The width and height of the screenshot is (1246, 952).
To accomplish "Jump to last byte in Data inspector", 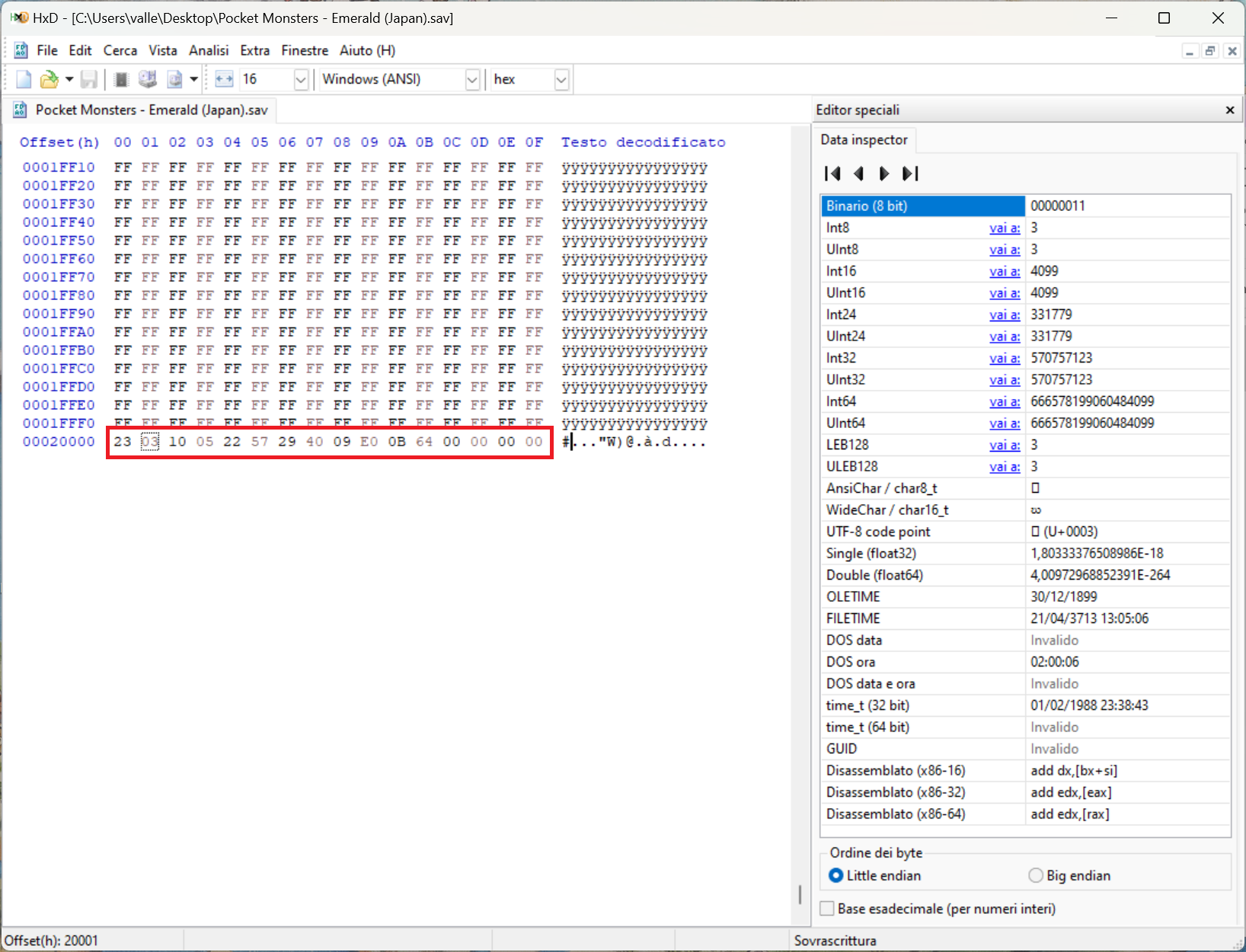I will tap(910, 174).
